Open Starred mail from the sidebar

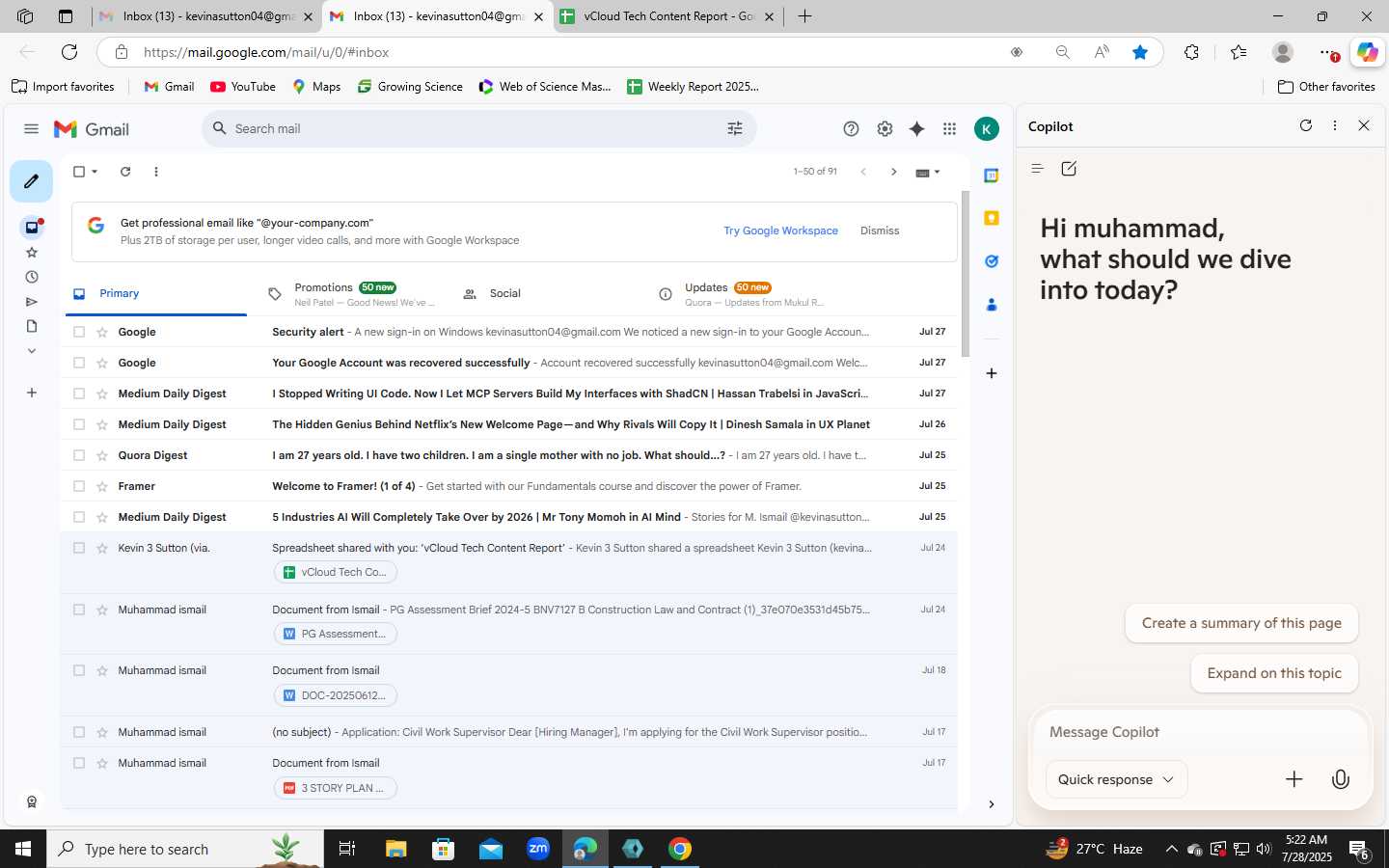point(32,253)
